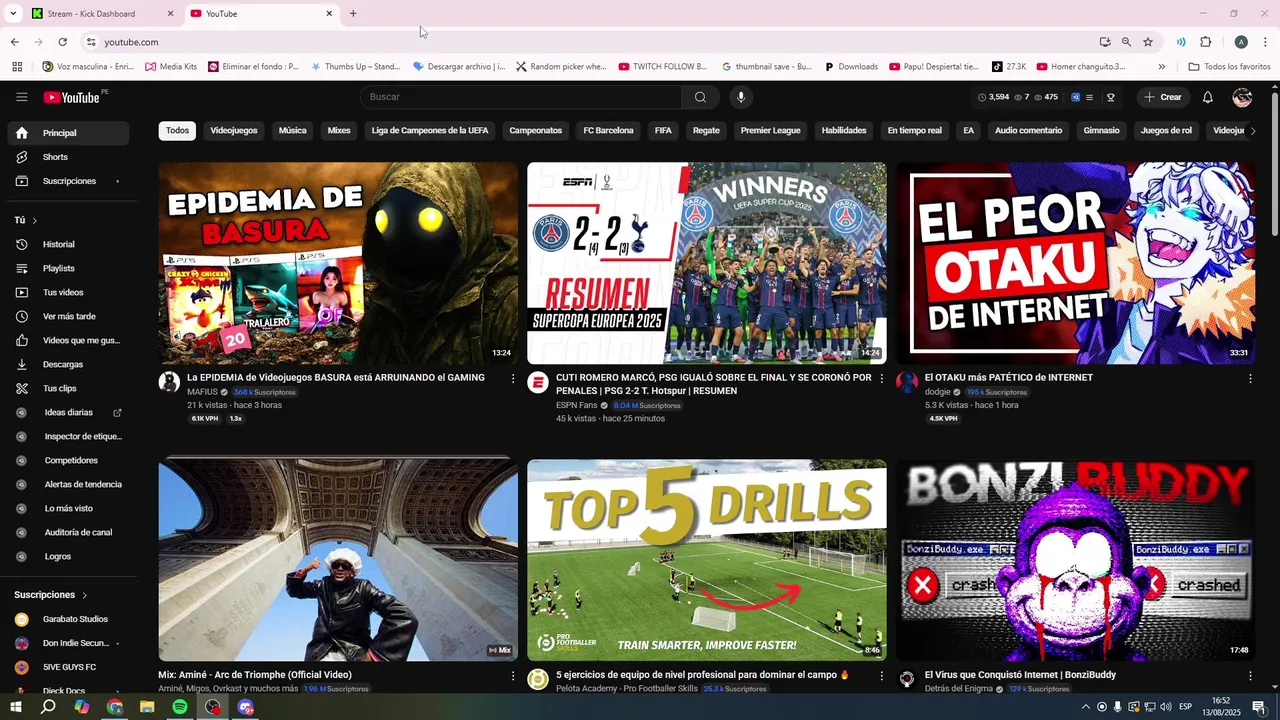1280x720 pixels.
Task: Reload the page
Action: [62, 42]
